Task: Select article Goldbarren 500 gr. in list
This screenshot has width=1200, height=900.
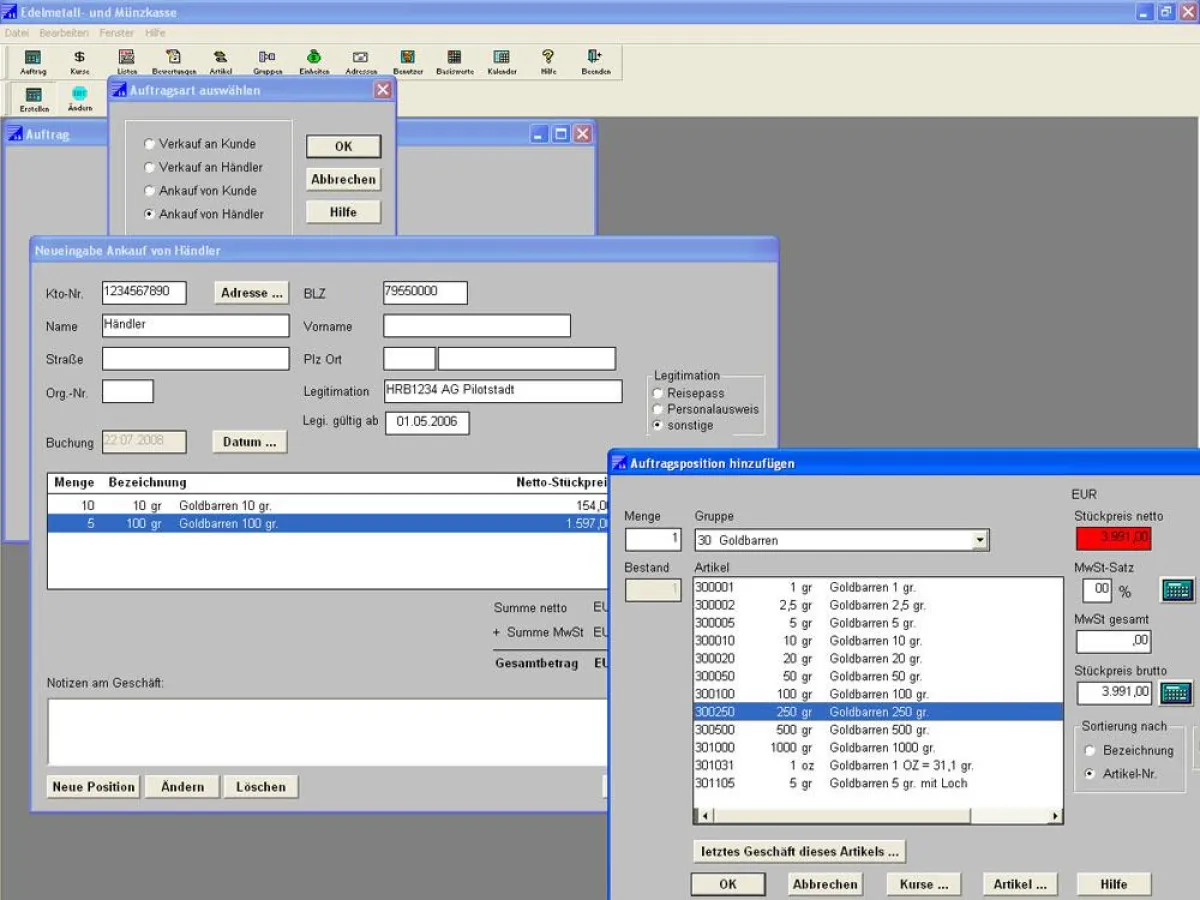Action: click(877, 730)
